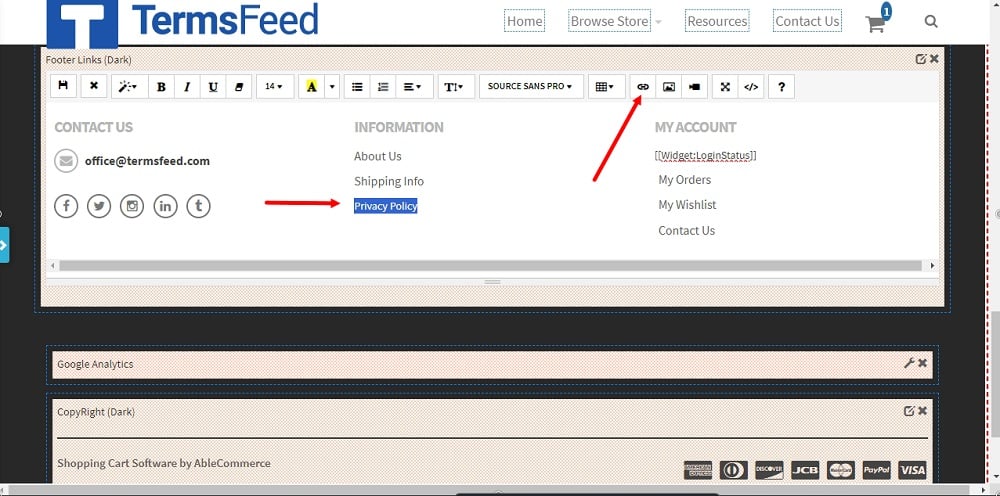Remove the Footer Links (Dark) widget
Viewport: 1000px width, 496px height.
[934, 59]
